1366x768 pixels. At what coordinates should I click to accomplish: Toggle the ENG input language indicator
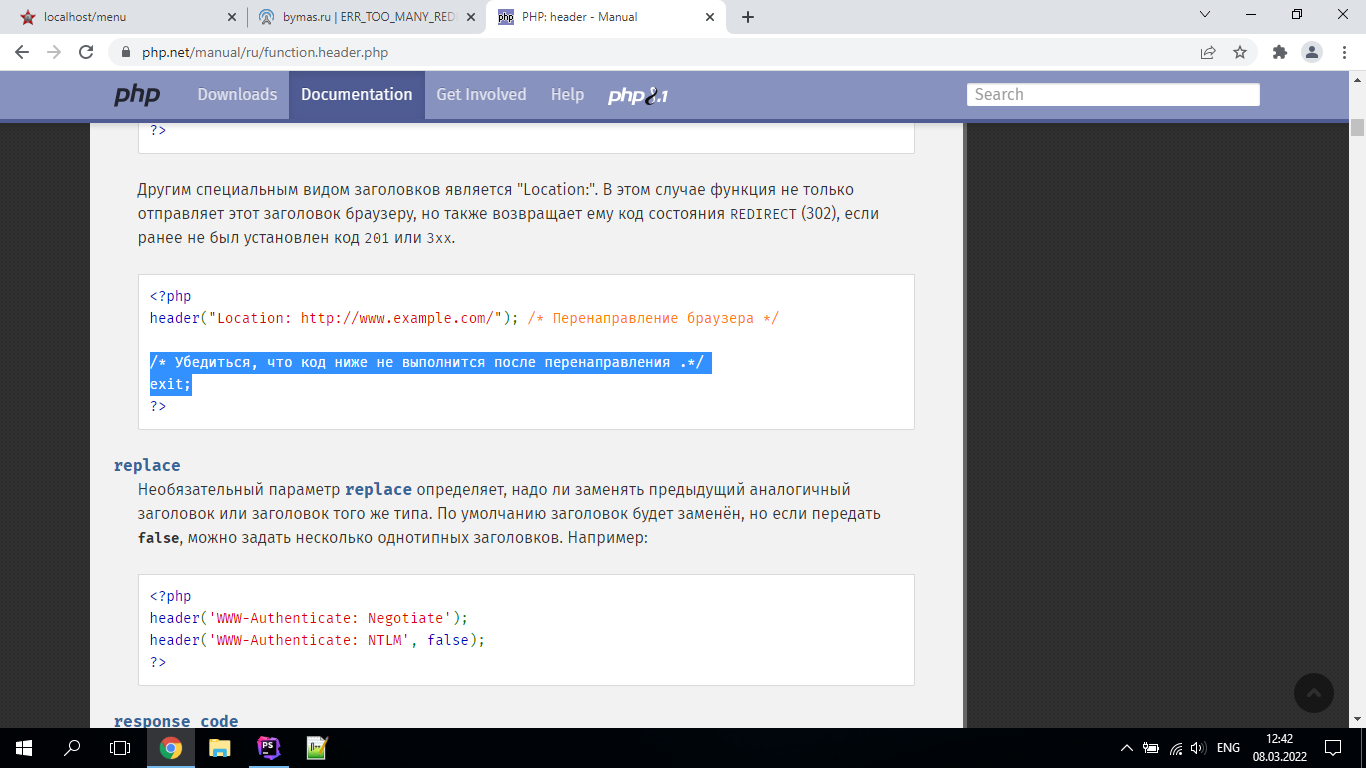(1228, 748)
